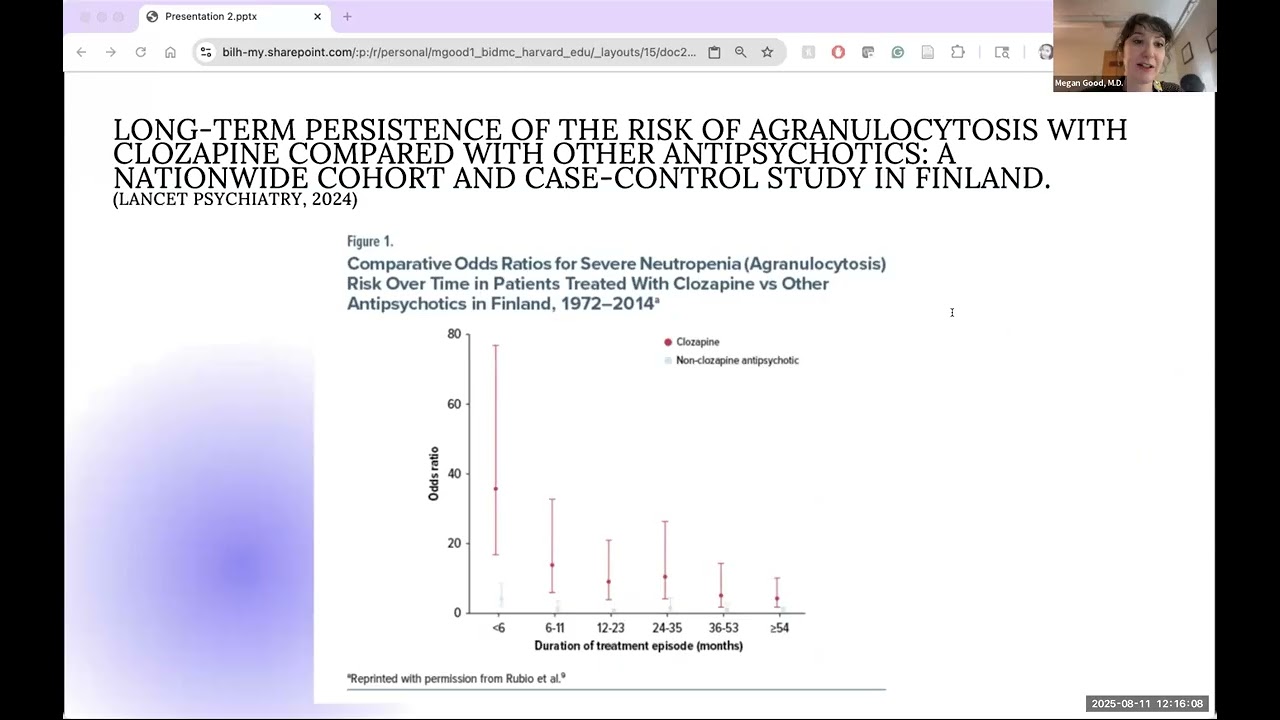
Task: Open the browser home page
Action: (x=170, y=52)
